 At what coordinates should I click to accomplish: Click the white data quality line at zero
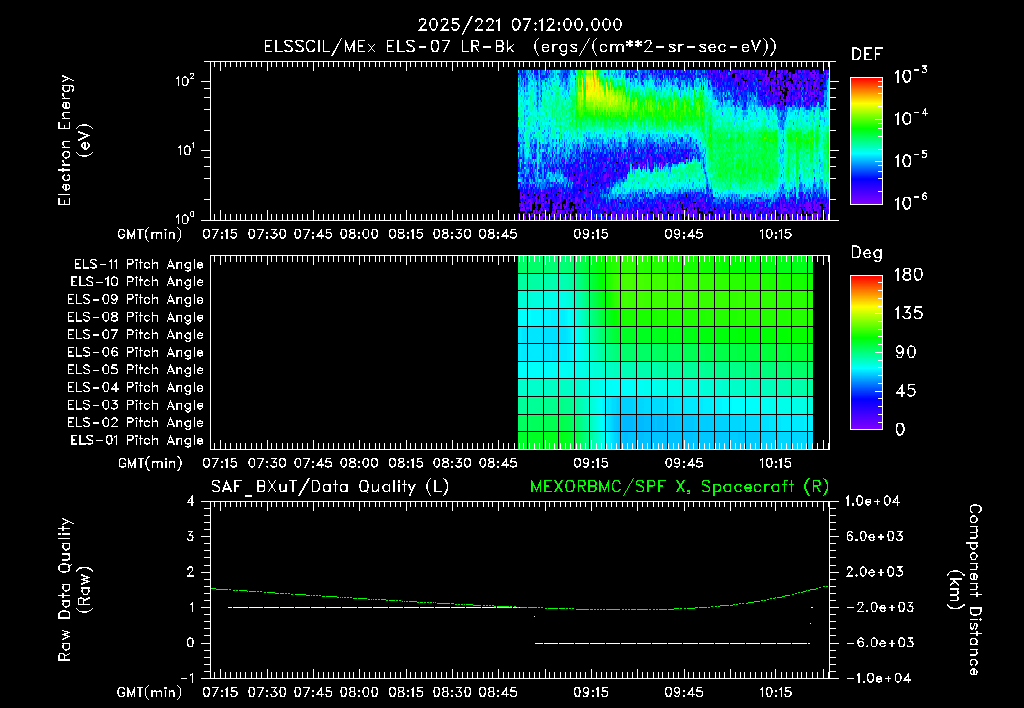click(x=673, y=643)
